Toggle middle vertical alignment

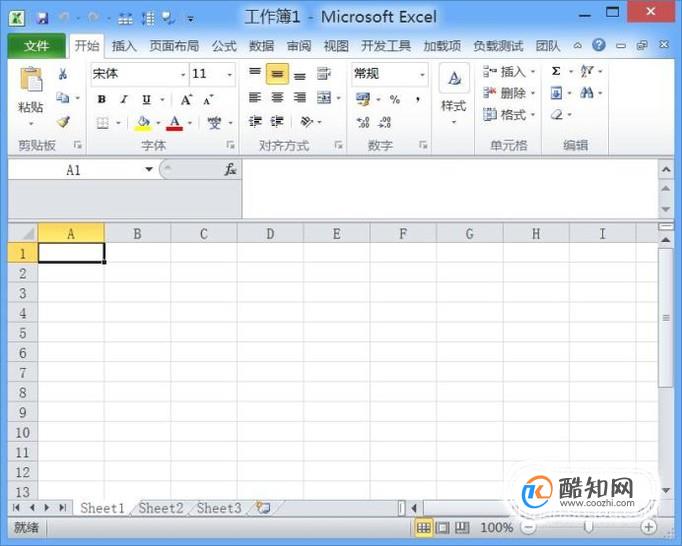point(277,74)
